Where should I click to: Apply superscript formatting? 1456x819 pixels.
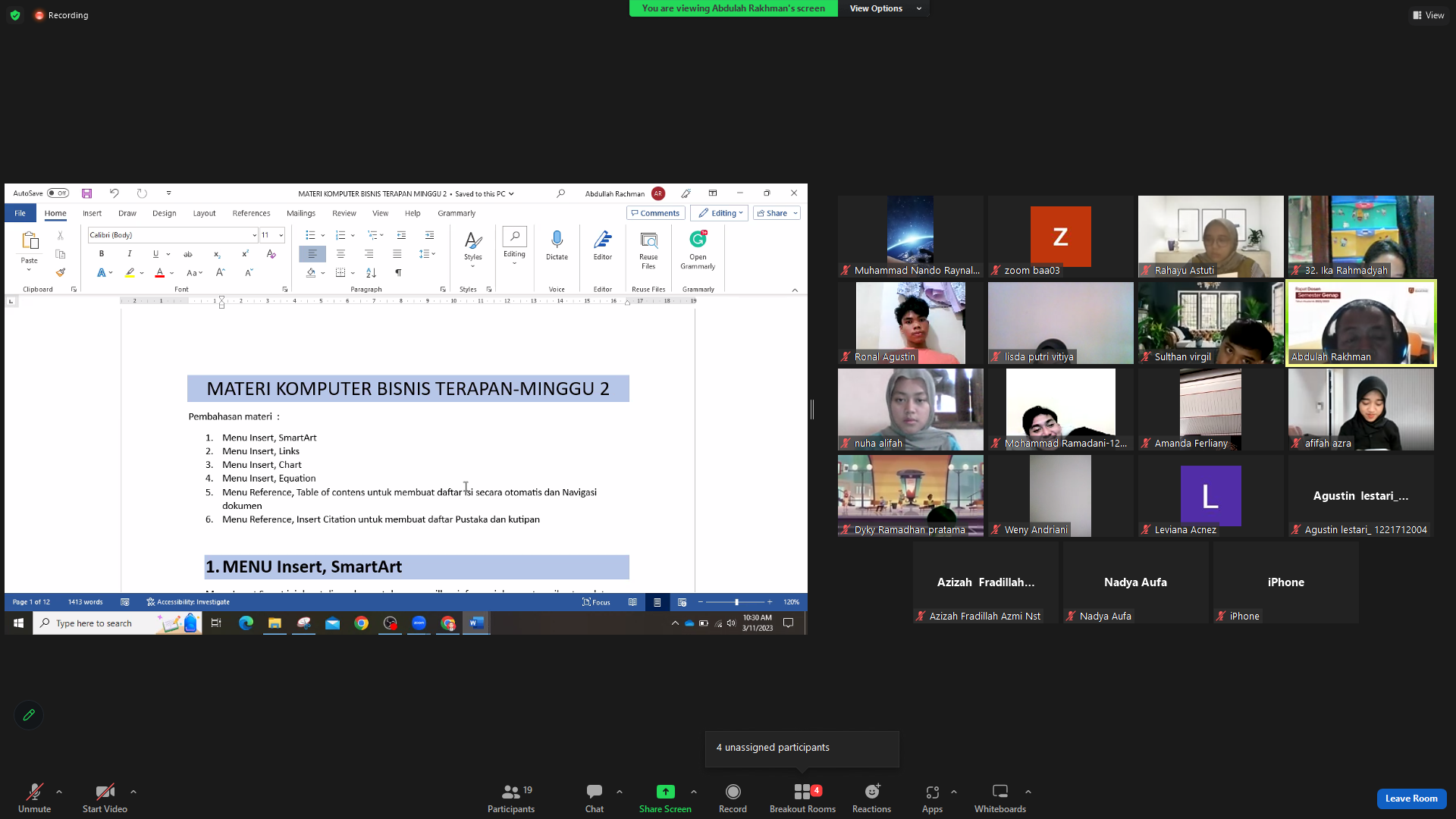244,254
